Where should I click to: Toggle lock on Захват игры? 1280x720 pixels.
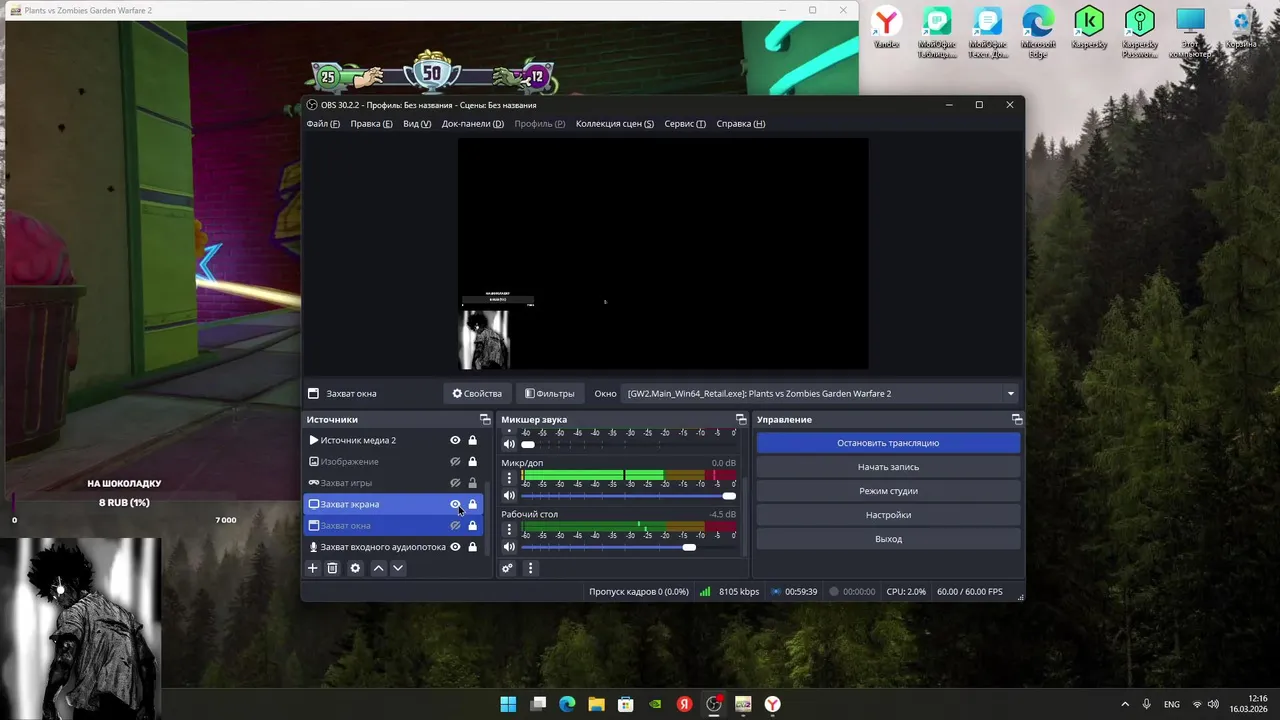click(x=473, y=483)
